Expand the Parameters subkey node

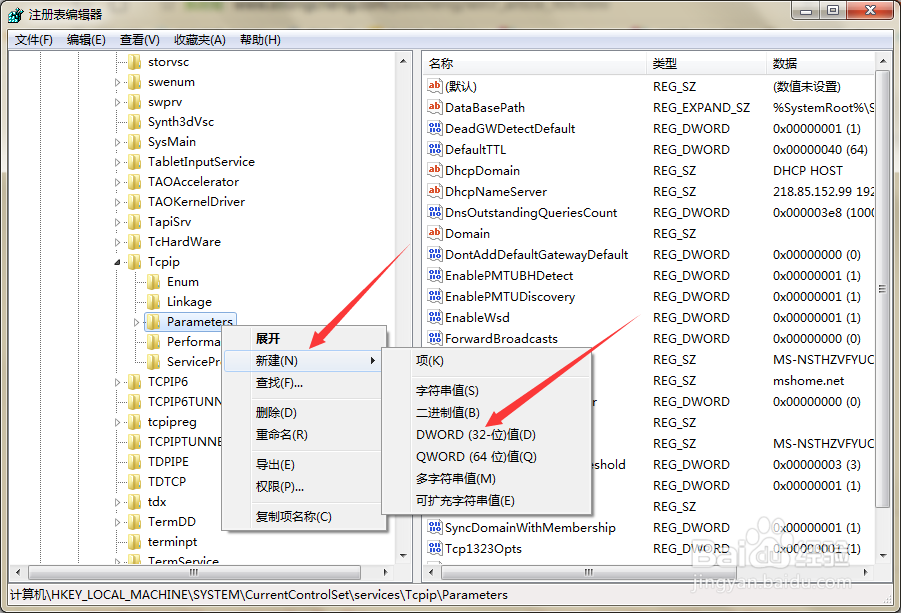pos(136,322)
